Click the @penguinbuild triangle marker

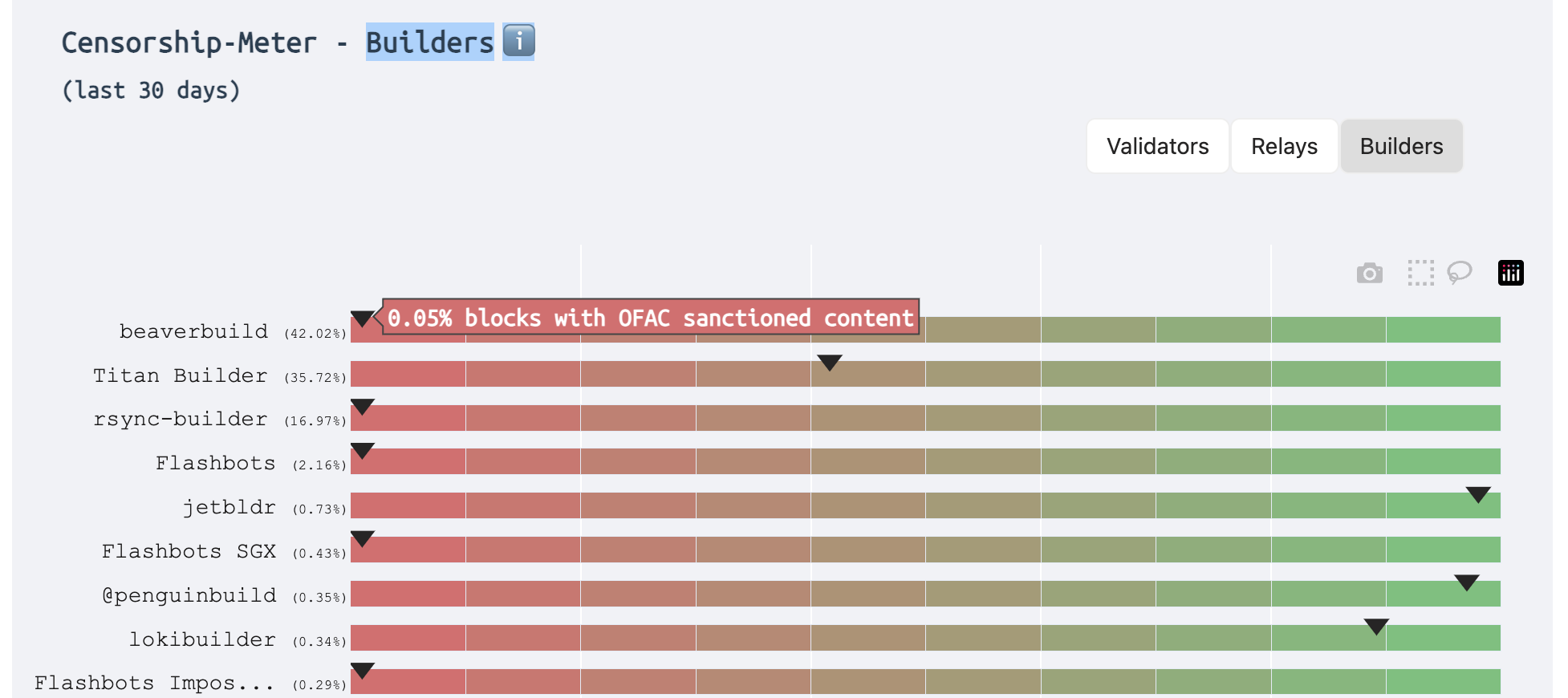click(x=1466, y=582)
